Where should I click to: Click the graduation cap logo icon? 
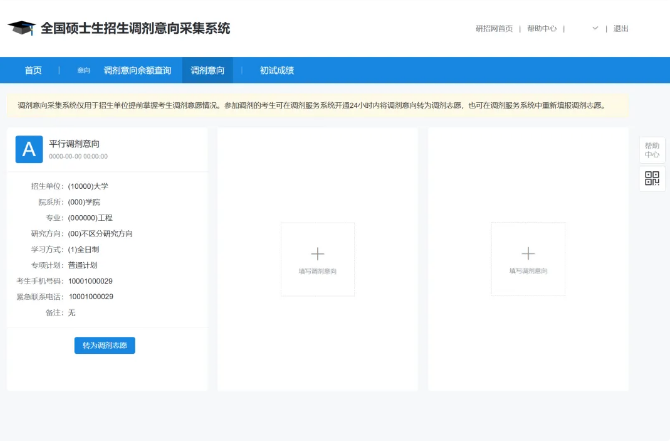(x=21, y=28)
